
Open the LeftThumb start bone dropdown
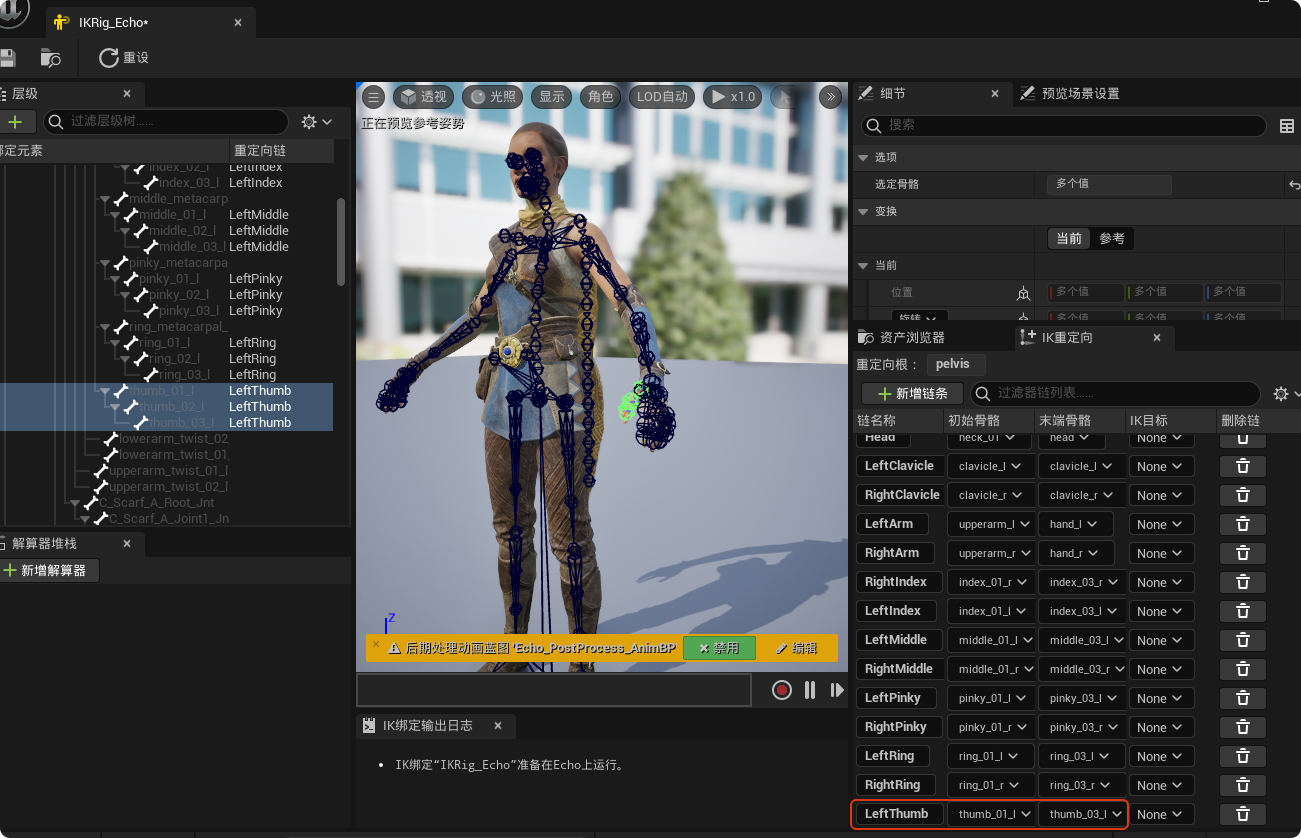pyautogui.click(x=991, y=814)
